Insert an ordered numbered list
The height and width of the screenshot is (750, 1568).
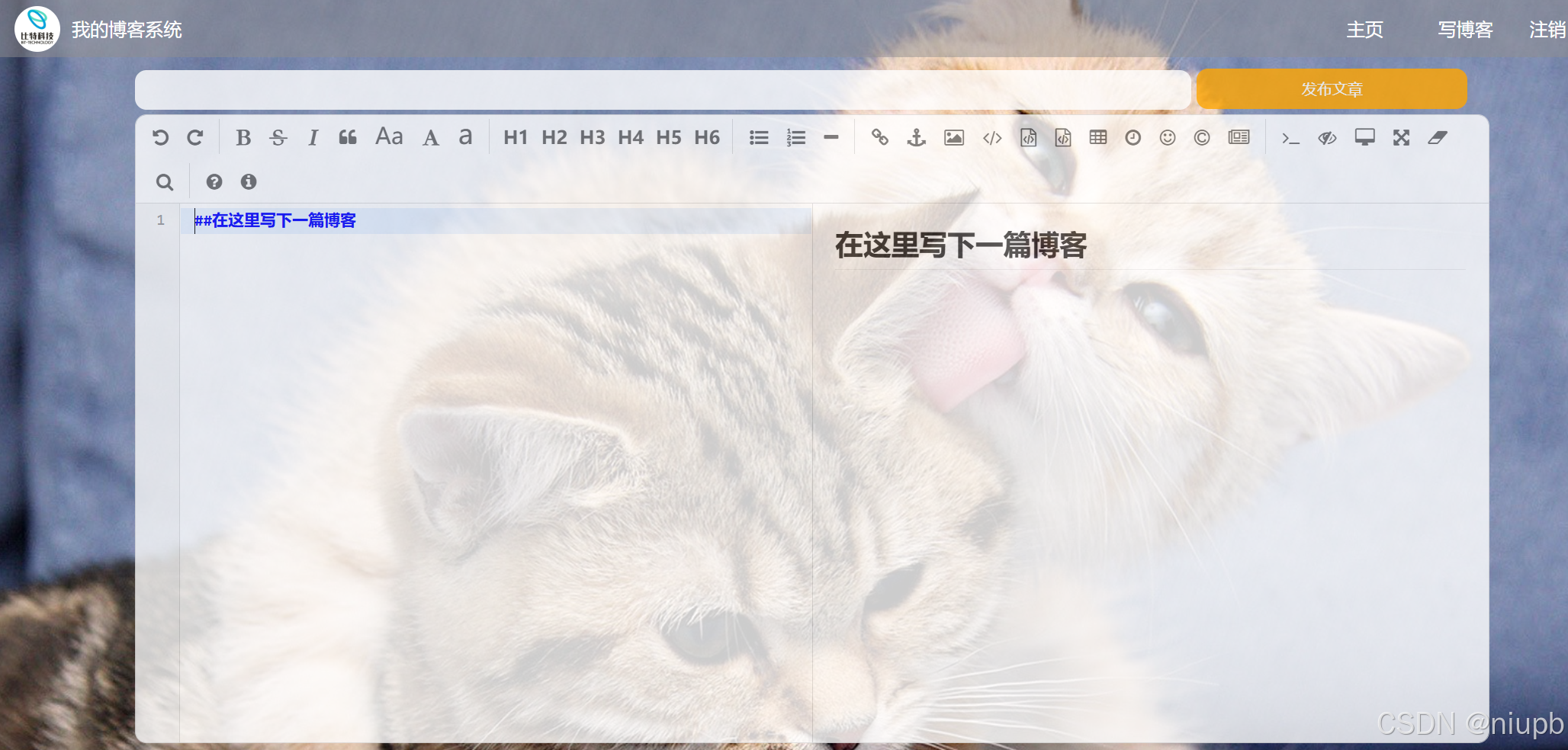click(x=796, y=137)
